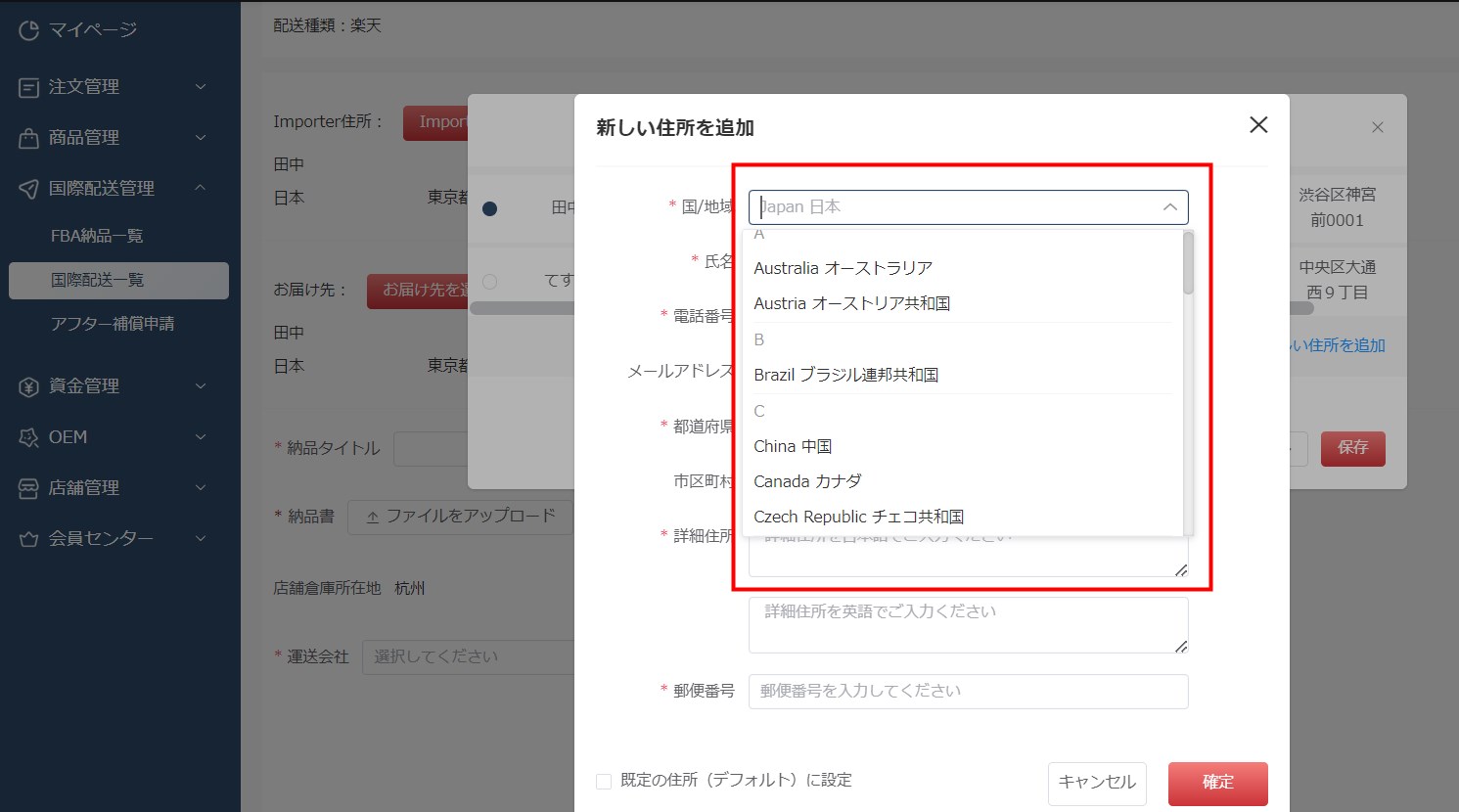
Task: Collapse the 国/地域 dropdown arrow
Action: click(x=1169, y=207)
